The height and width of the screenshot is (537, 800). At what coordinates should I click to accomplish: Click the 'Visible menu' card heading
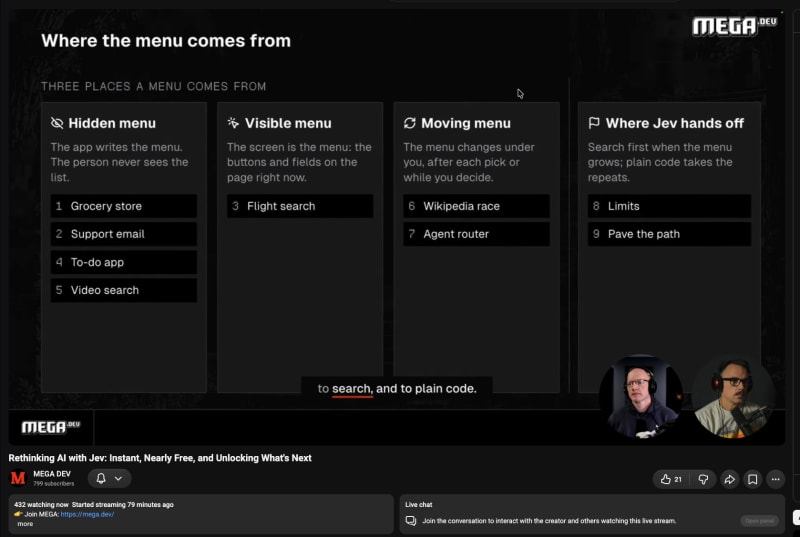tap(288, 123)
